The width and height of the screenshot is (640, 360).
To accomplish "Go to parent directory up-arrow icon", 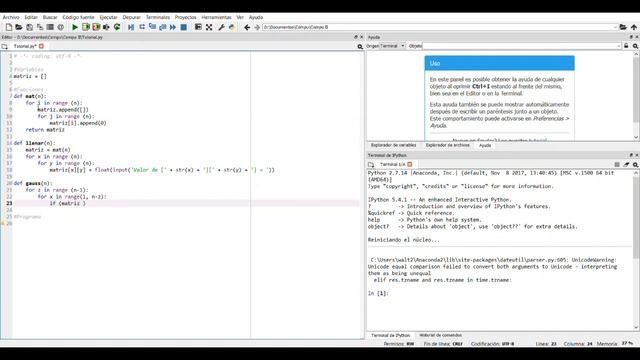I will [634, 27].
